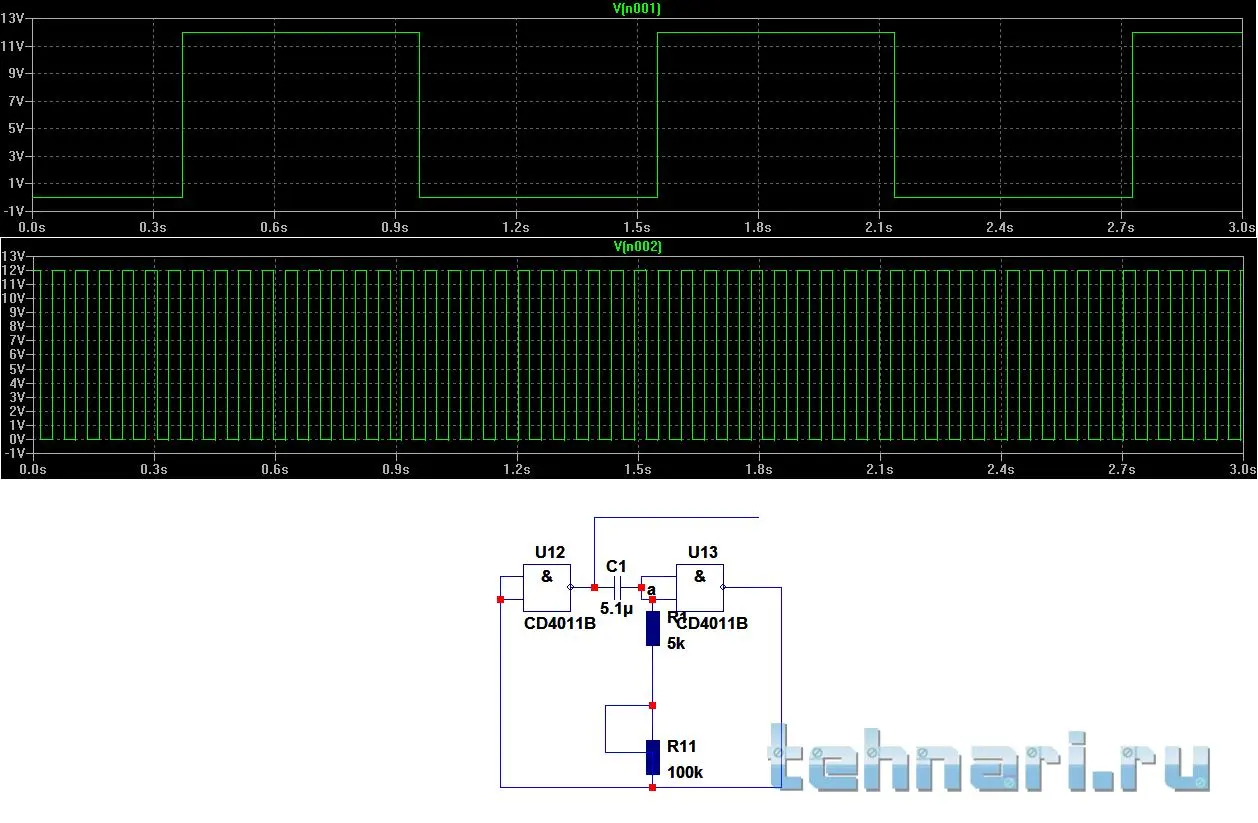1258x823 pixels.
Task: Click the 2.4s time tick in V(n002) pane
Action: pyautogui.click(x=1000, y=469)
